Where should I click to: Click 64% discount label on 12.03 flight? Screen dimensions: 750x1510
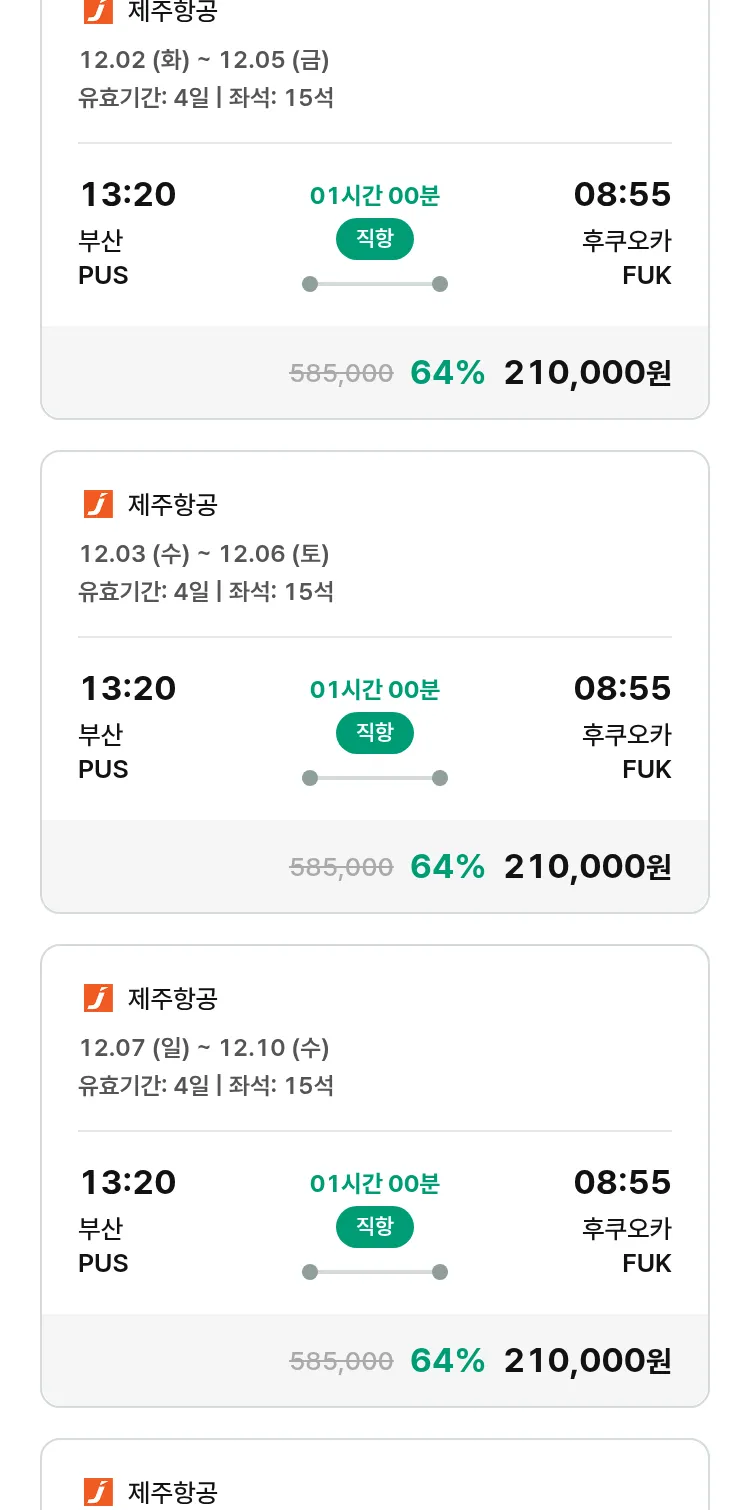coord(447,866)
